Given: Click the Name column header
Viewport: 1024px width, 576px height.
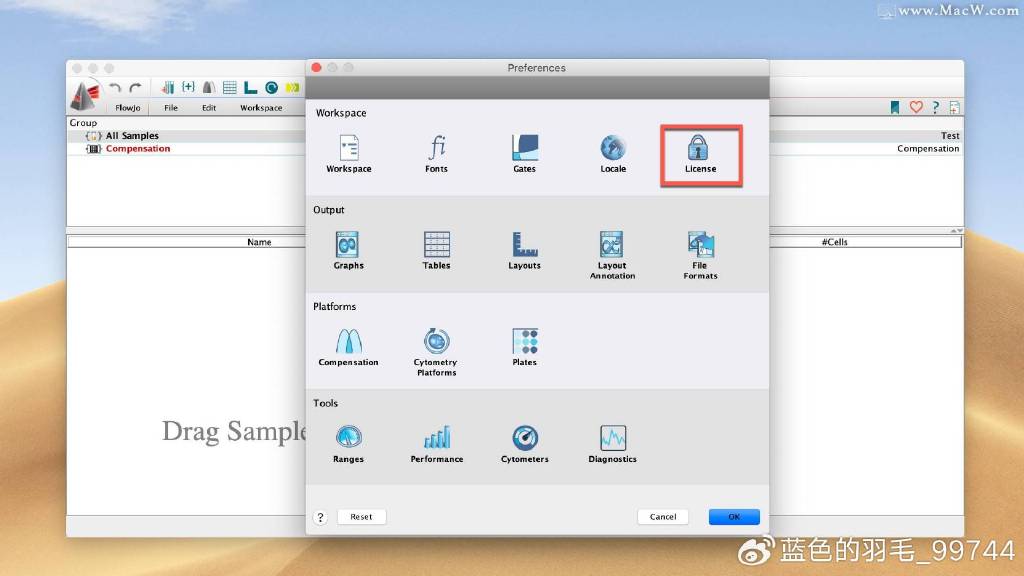Looking at the screenshot, I should tap(259, 242).
